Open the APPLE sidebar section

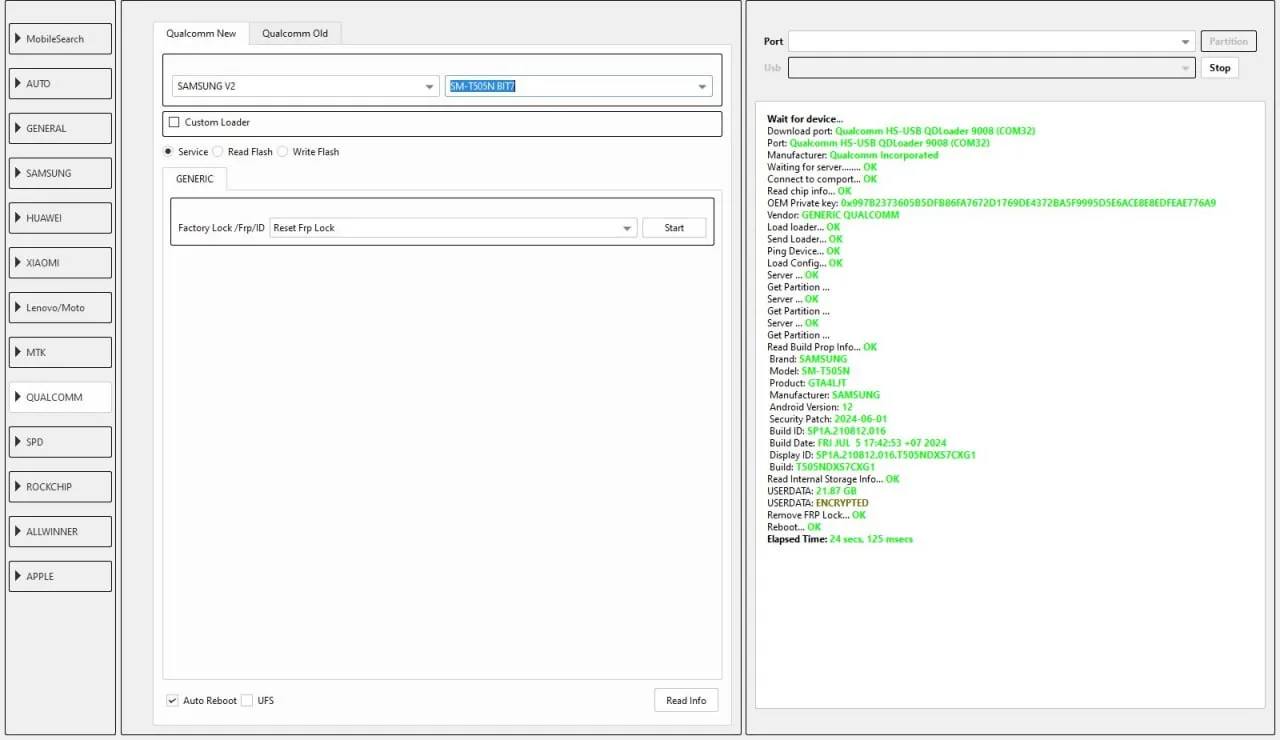tap(60, 576)
